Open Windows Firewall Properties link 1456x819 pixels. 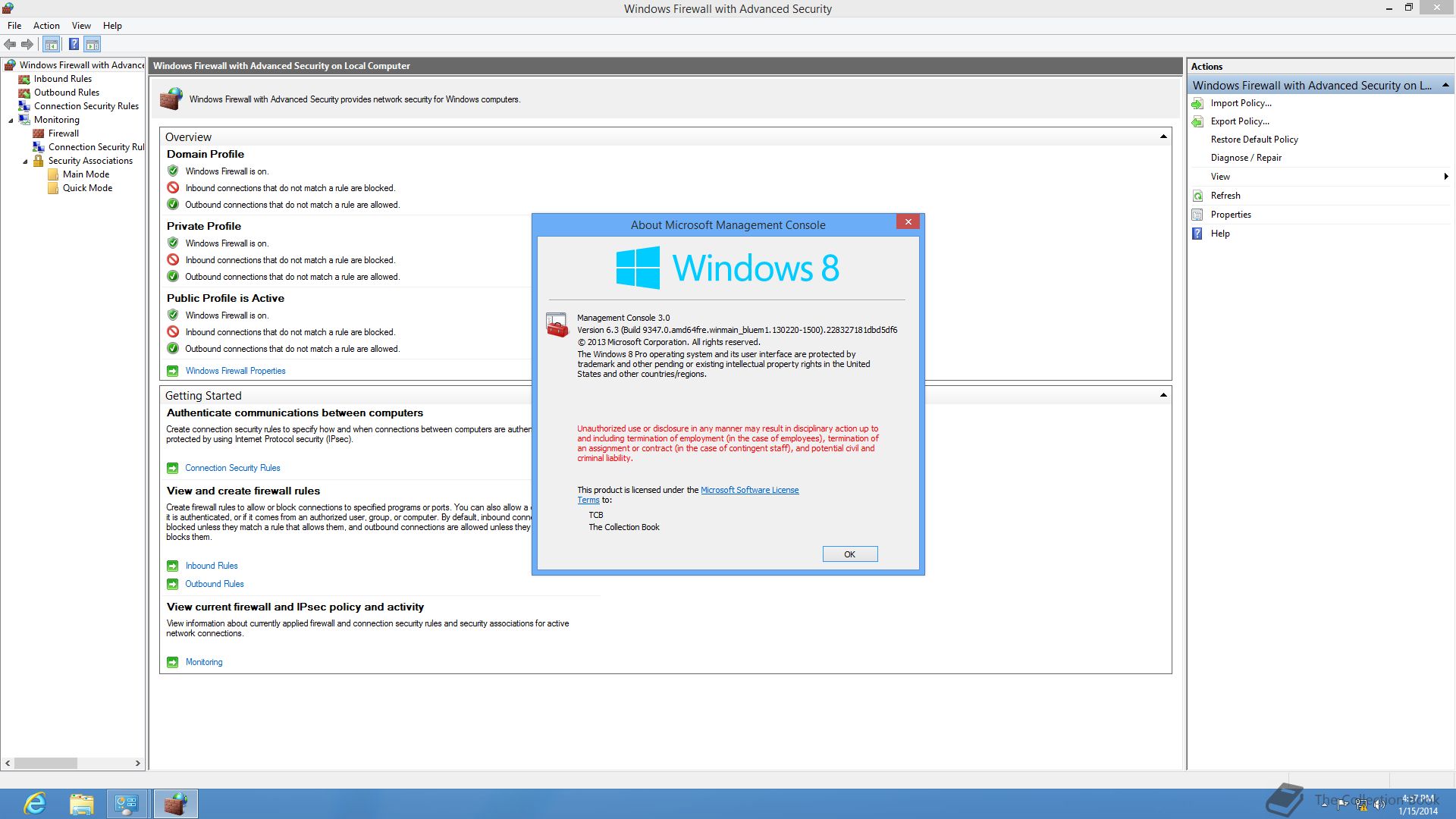click(x=235, y=371)
